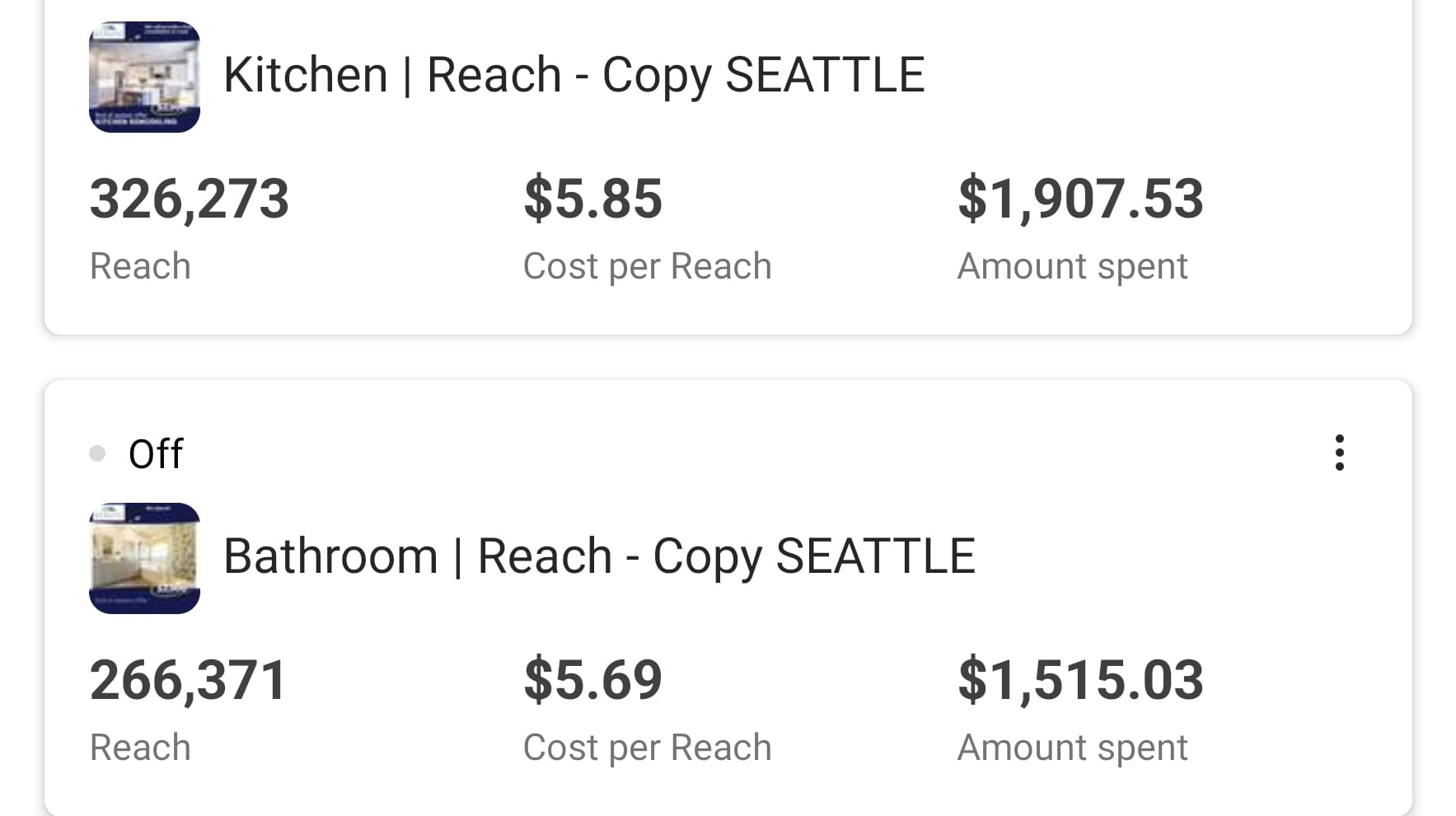Click the $5.69 cost per reach value
Viewport: 1456px width, 816px height.
592,680
